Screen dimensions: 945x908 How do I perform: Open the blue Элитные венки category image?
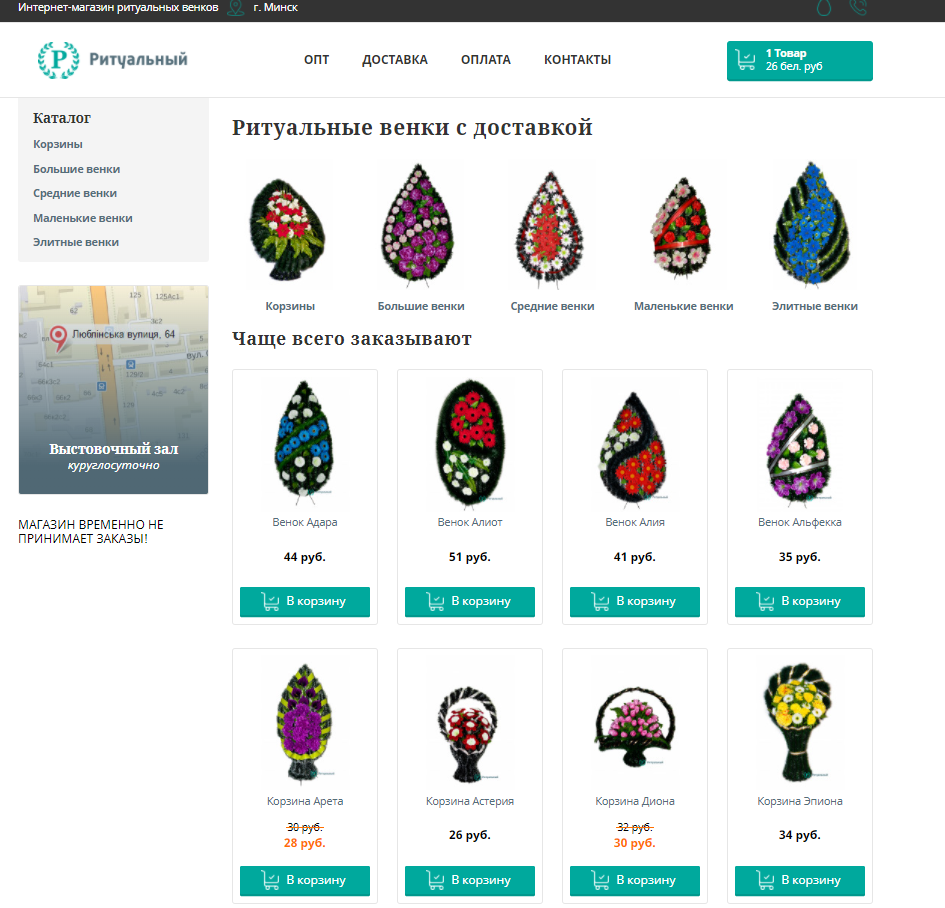click(812, 223)
